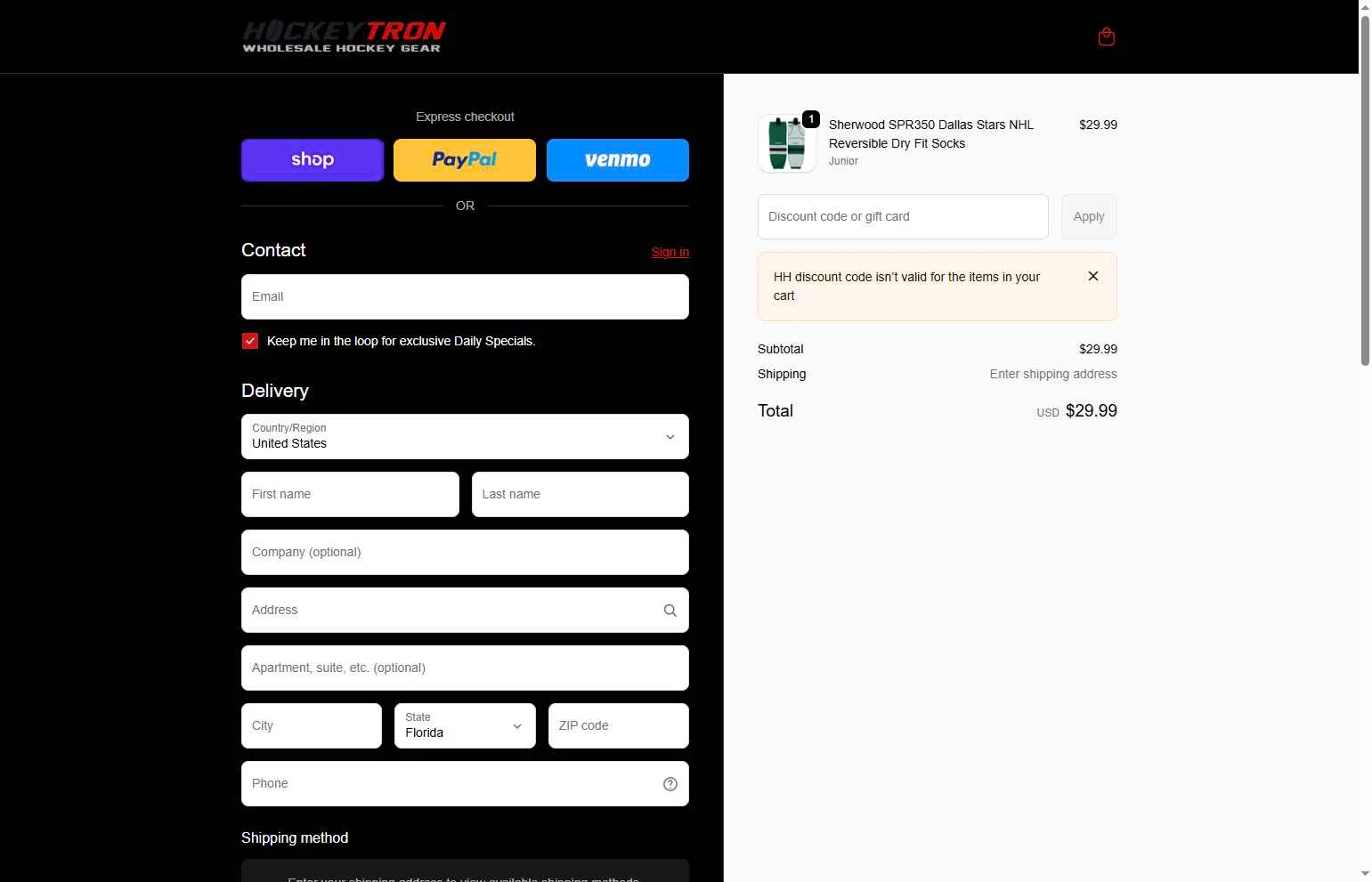This screenshot has height=882, width=1372.
Task: Open the shopping bag cart icon
Action: [1107, 36]
